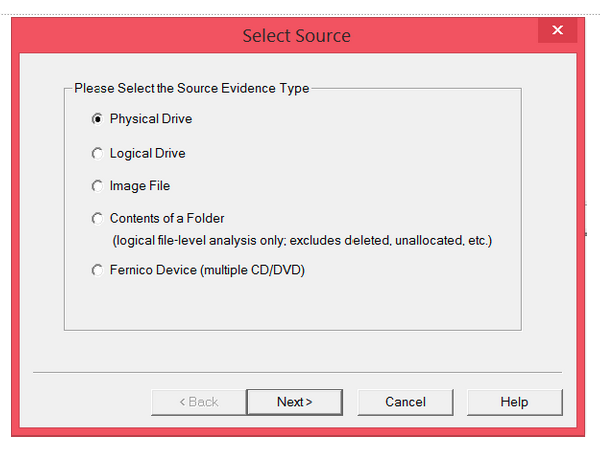Click the "Image File" text label
The image size is (600, 454).
point(139,185)
